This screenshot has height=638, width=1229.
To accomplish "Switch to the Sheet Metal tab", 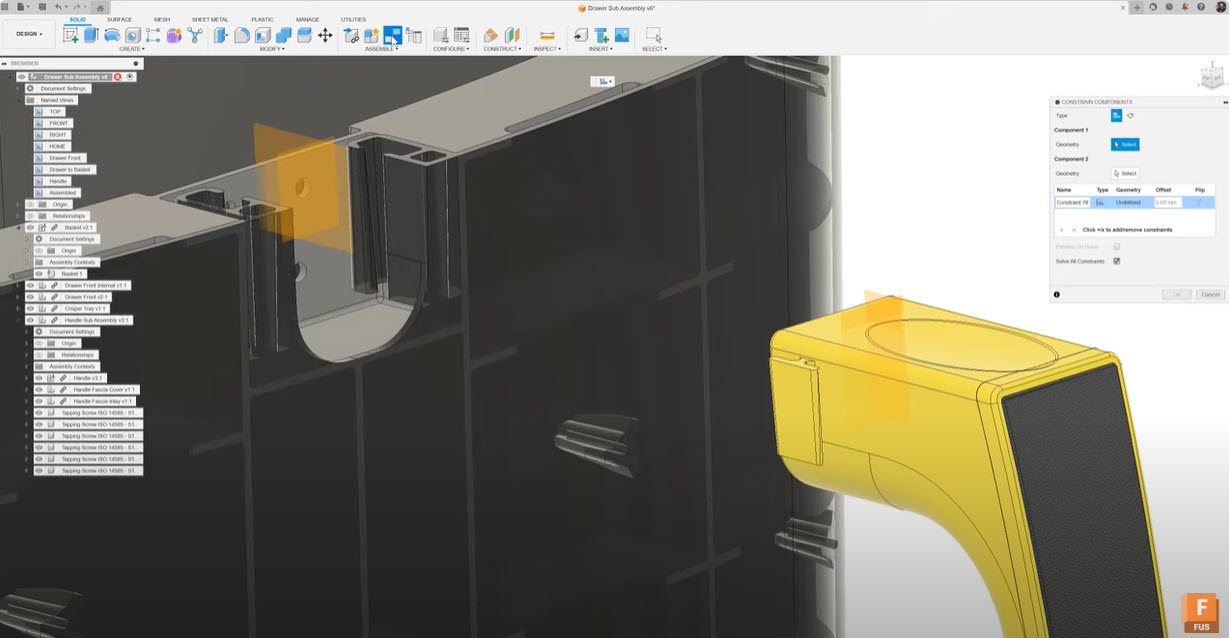I will (x=210, y=19).
